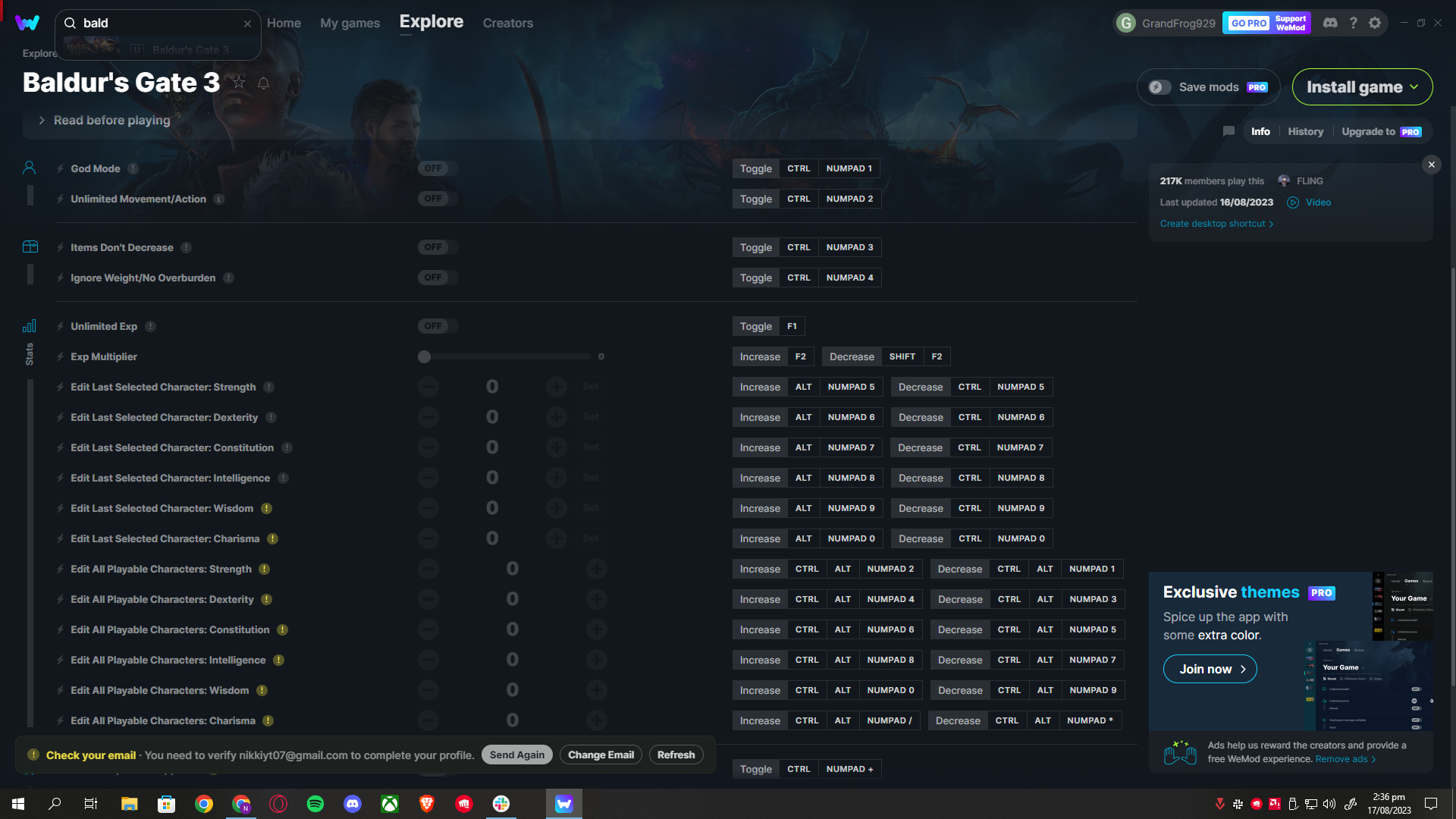Click the Remove ads link

1345,759
